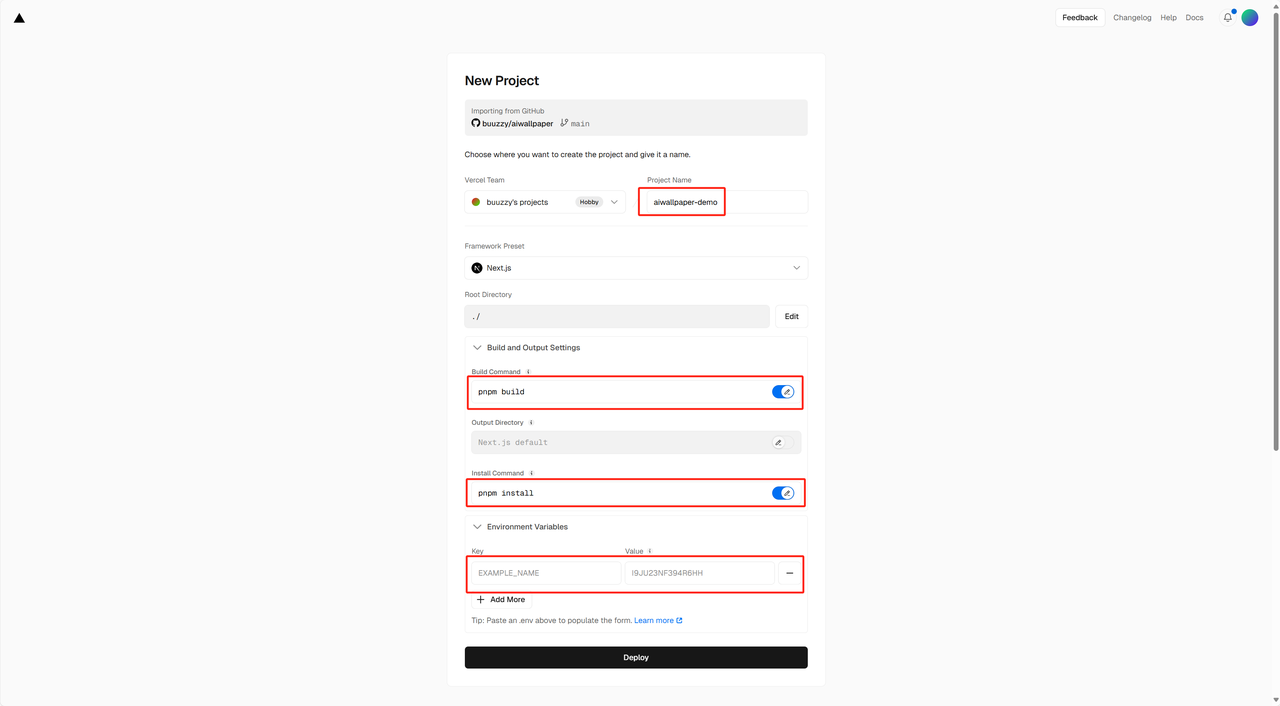Open the user avatar menu

(1250, 17)
